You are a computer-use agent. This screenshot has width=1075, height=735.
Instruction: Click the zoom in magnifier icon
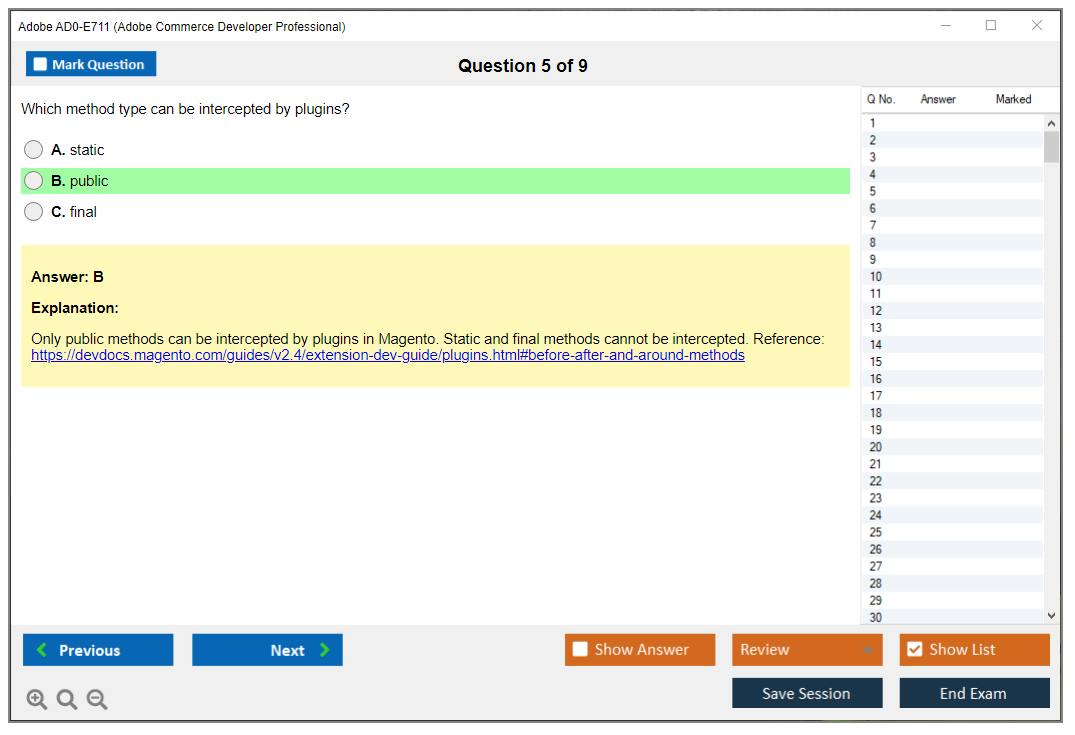[x=37, y=700]
